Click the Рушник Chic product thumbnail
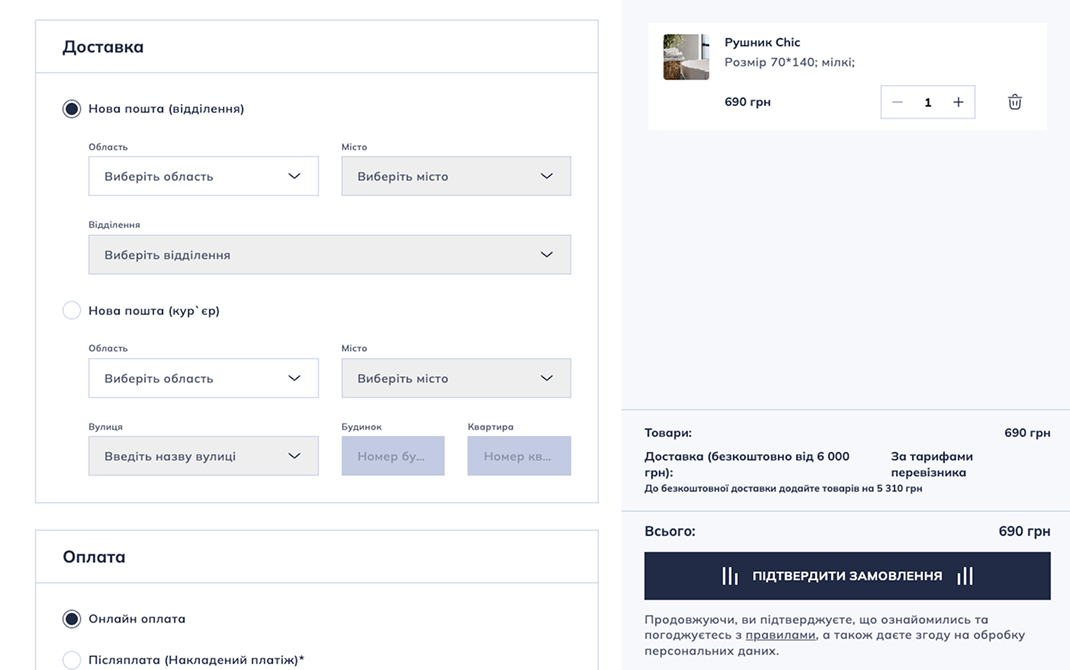The height and width of the screenshot is (670, 1070). click(686, 57)
